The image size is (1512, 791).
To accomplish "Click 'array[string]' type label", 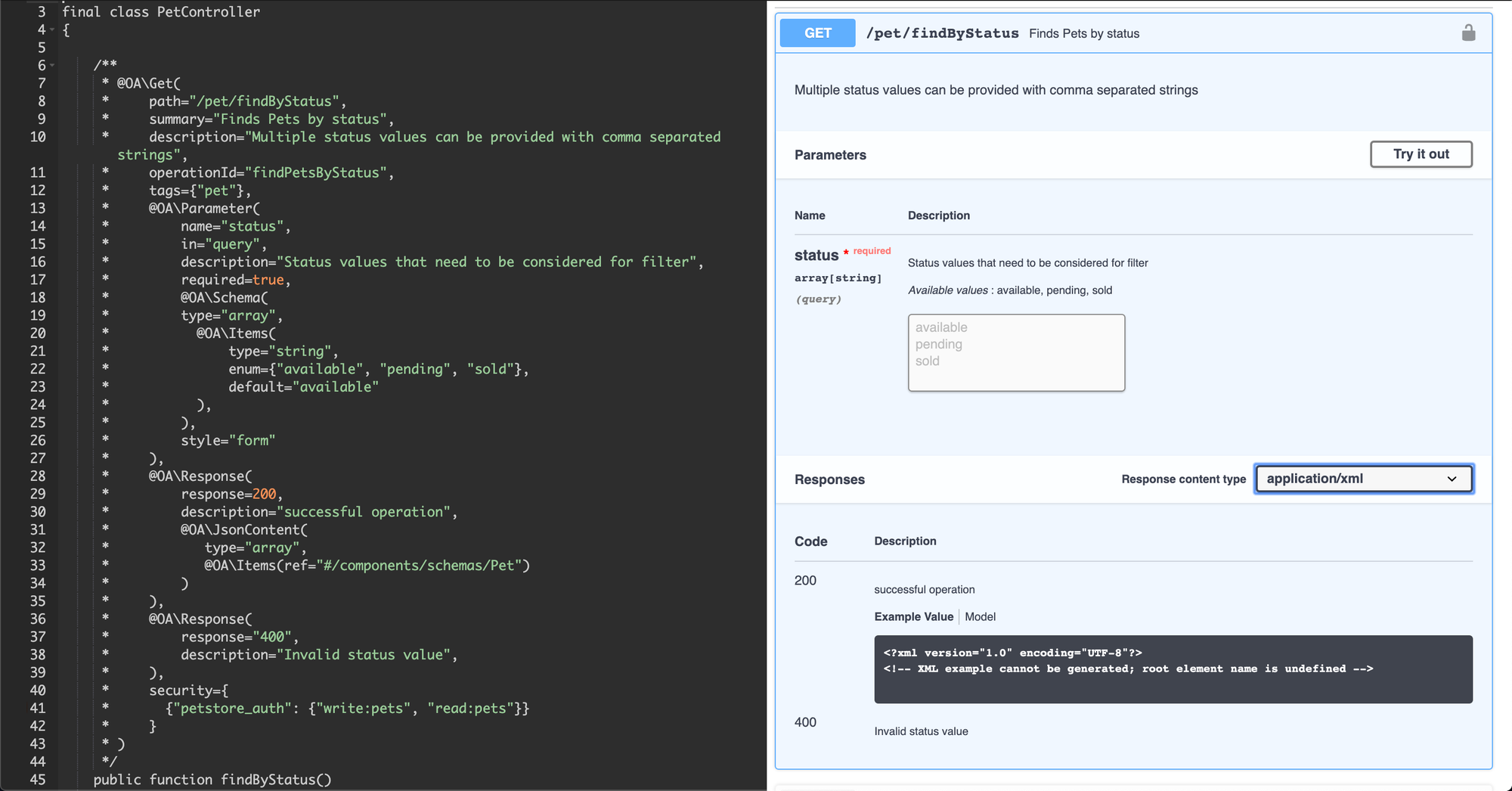I will click(x=838, y=278).
